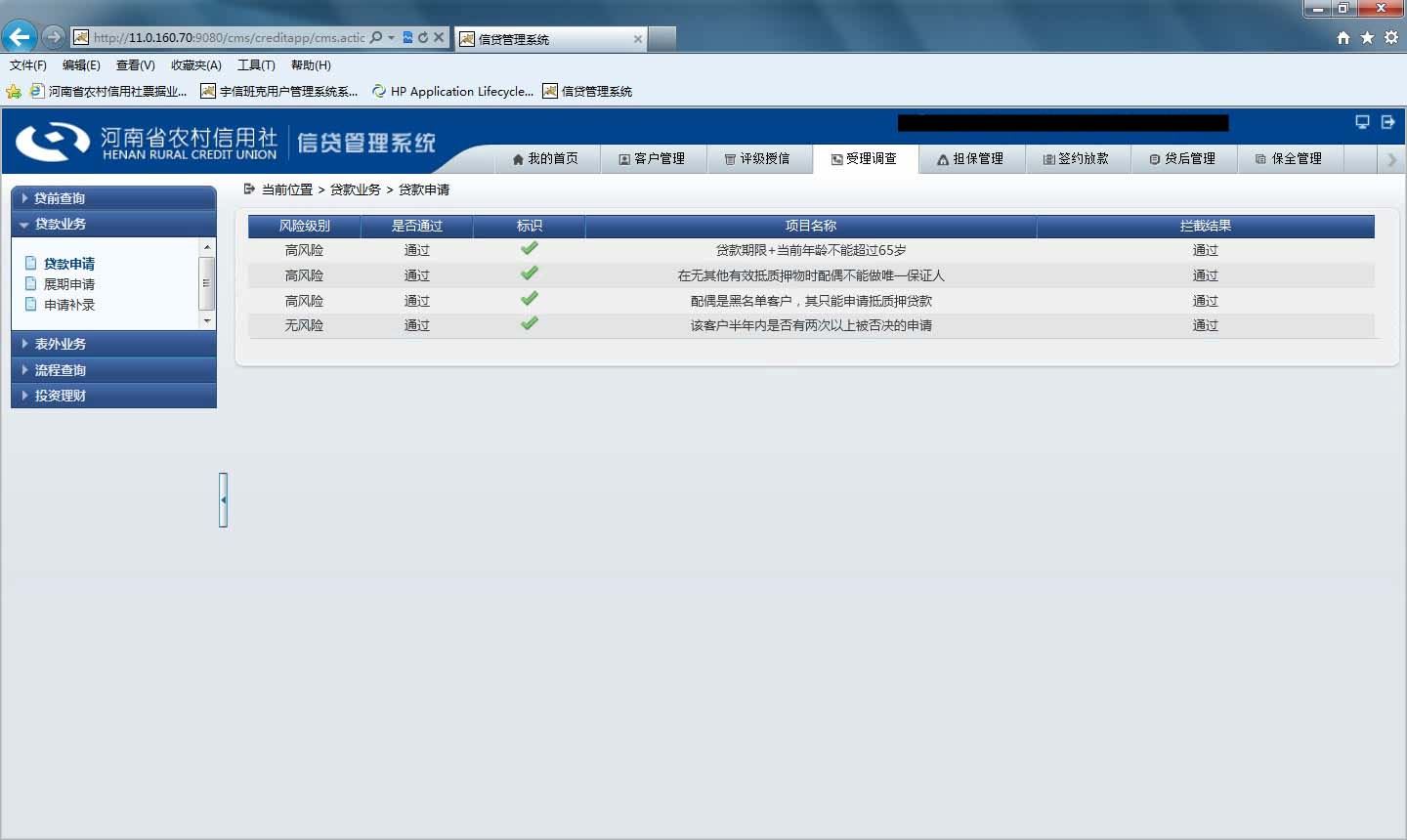Open the 工具(T) menu
The image size is (1407, 840).
click(256, 65)
